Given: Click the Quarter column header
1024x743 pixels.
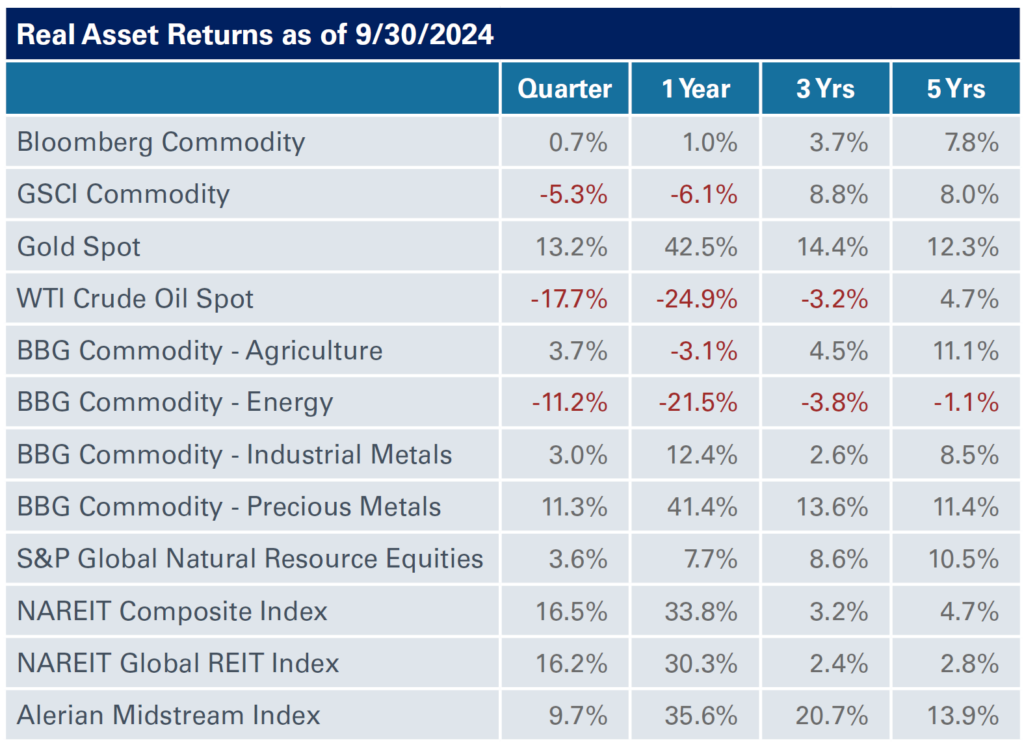Looking at the screenshot, I should coord(564,89).
